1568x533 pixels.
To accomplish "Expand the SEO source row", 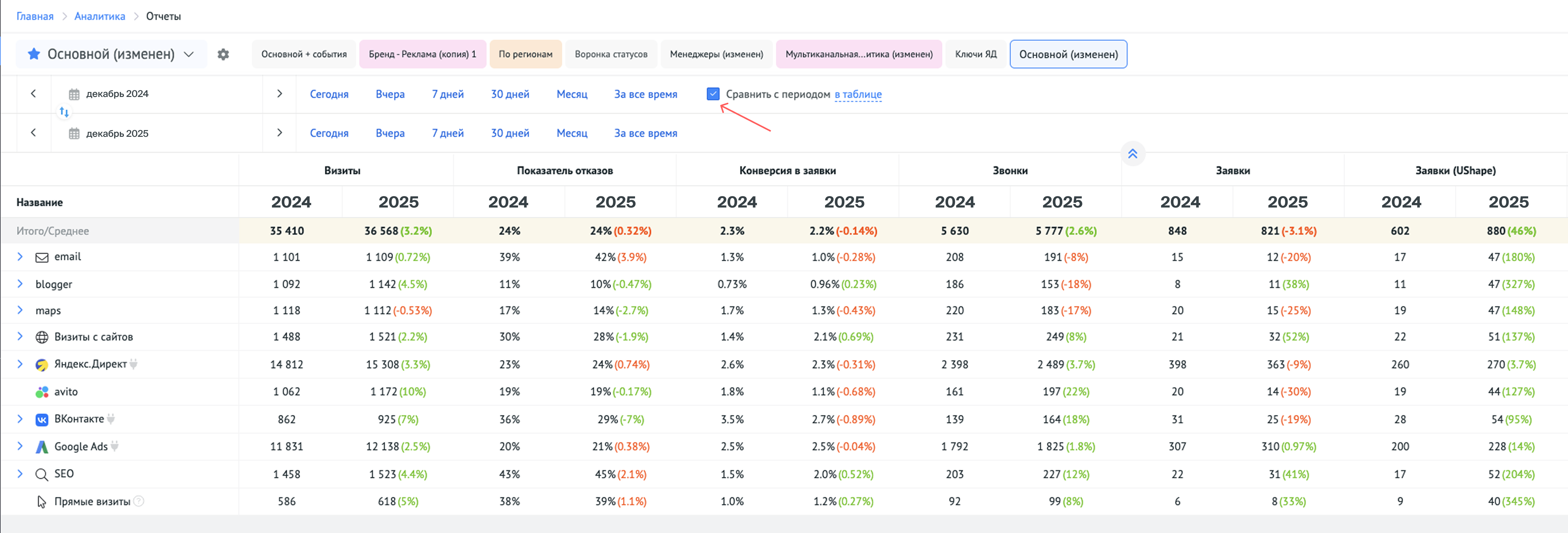I will point(20,473).
